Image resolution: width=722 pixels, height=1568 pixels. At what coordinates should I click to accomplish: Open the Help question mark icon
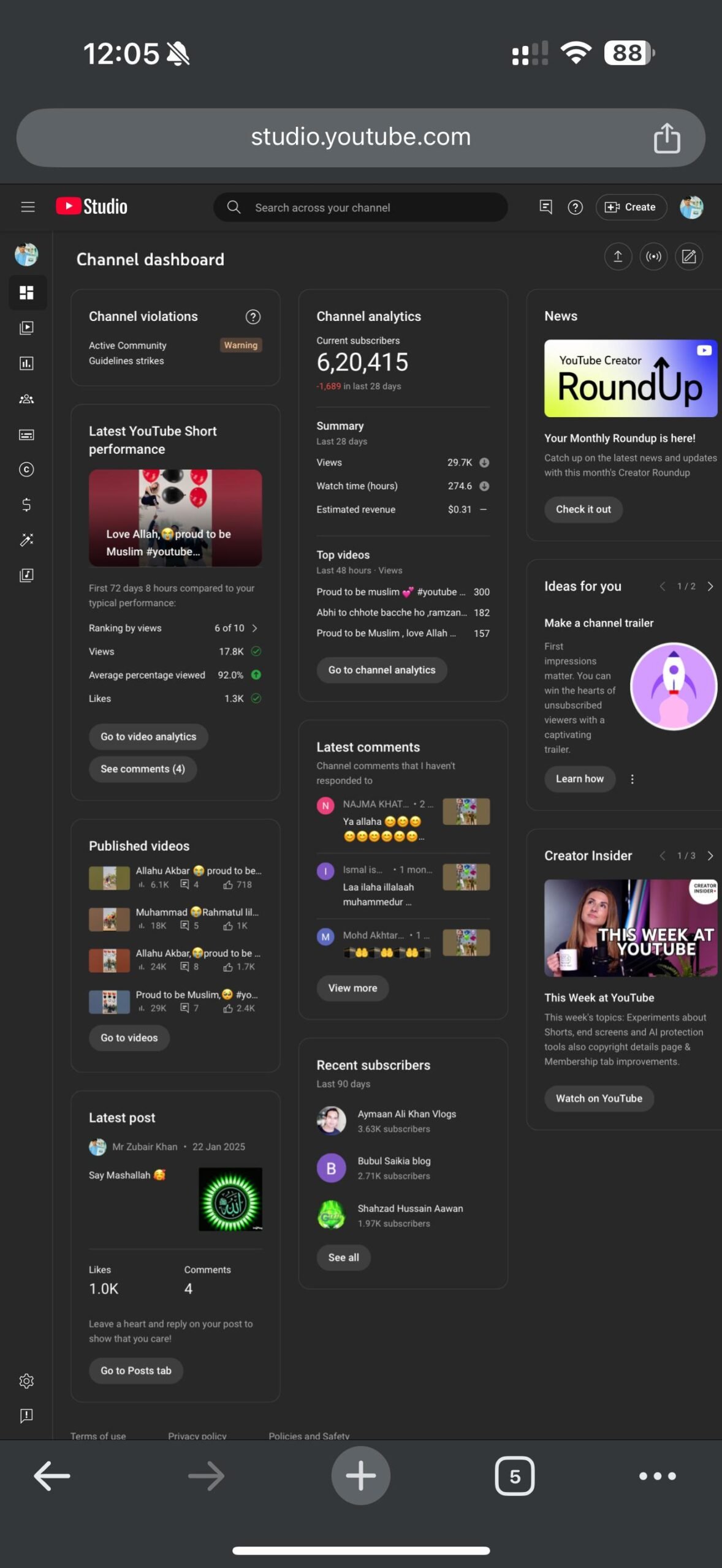coord(575,207)
